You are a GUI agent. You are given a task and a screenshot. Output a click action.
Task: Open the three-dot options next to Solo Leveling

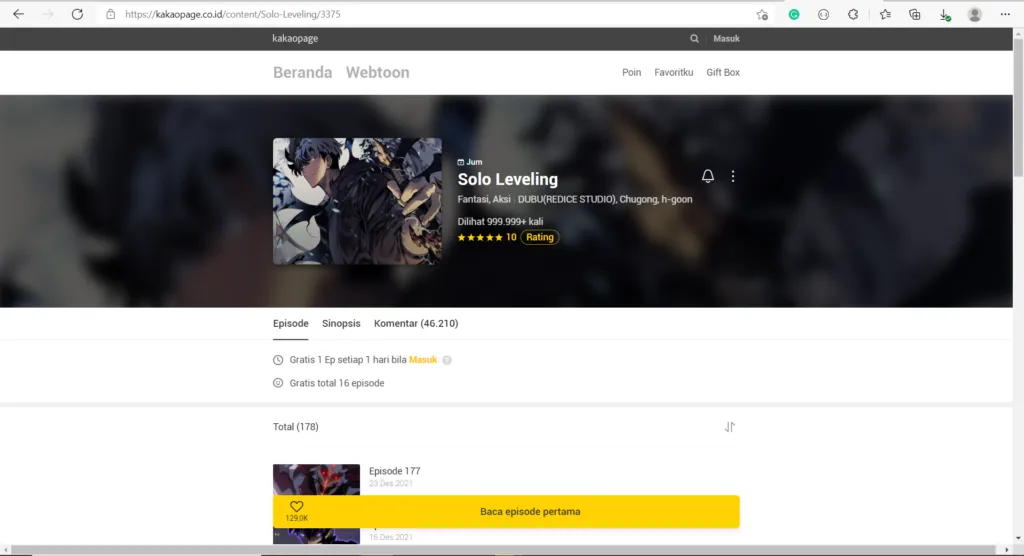733,176
